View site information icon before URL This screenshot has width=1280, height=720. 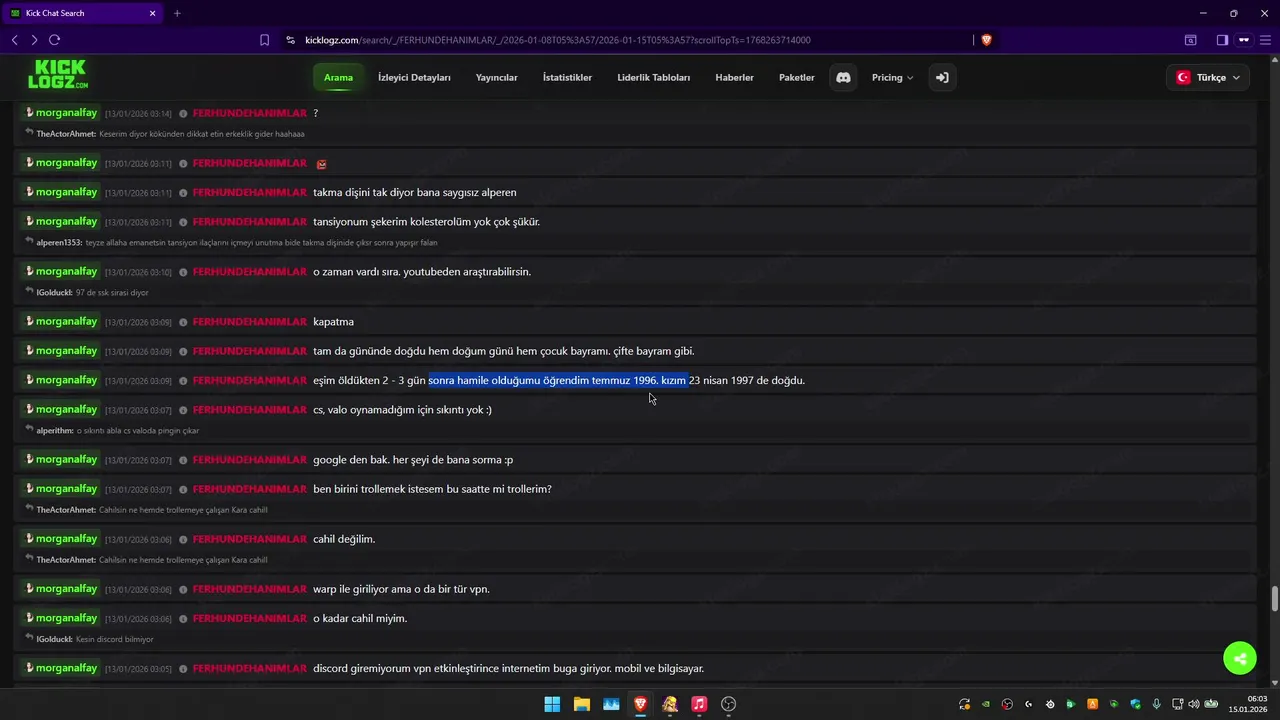point(291,40)
